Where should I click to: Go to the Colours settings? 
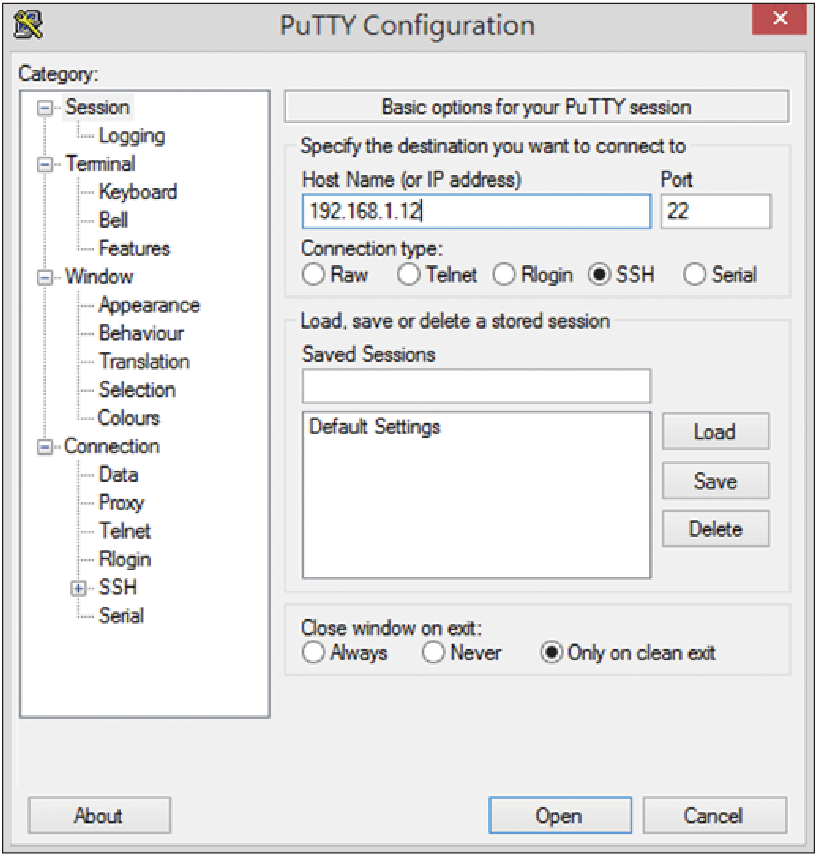[129, 418]
